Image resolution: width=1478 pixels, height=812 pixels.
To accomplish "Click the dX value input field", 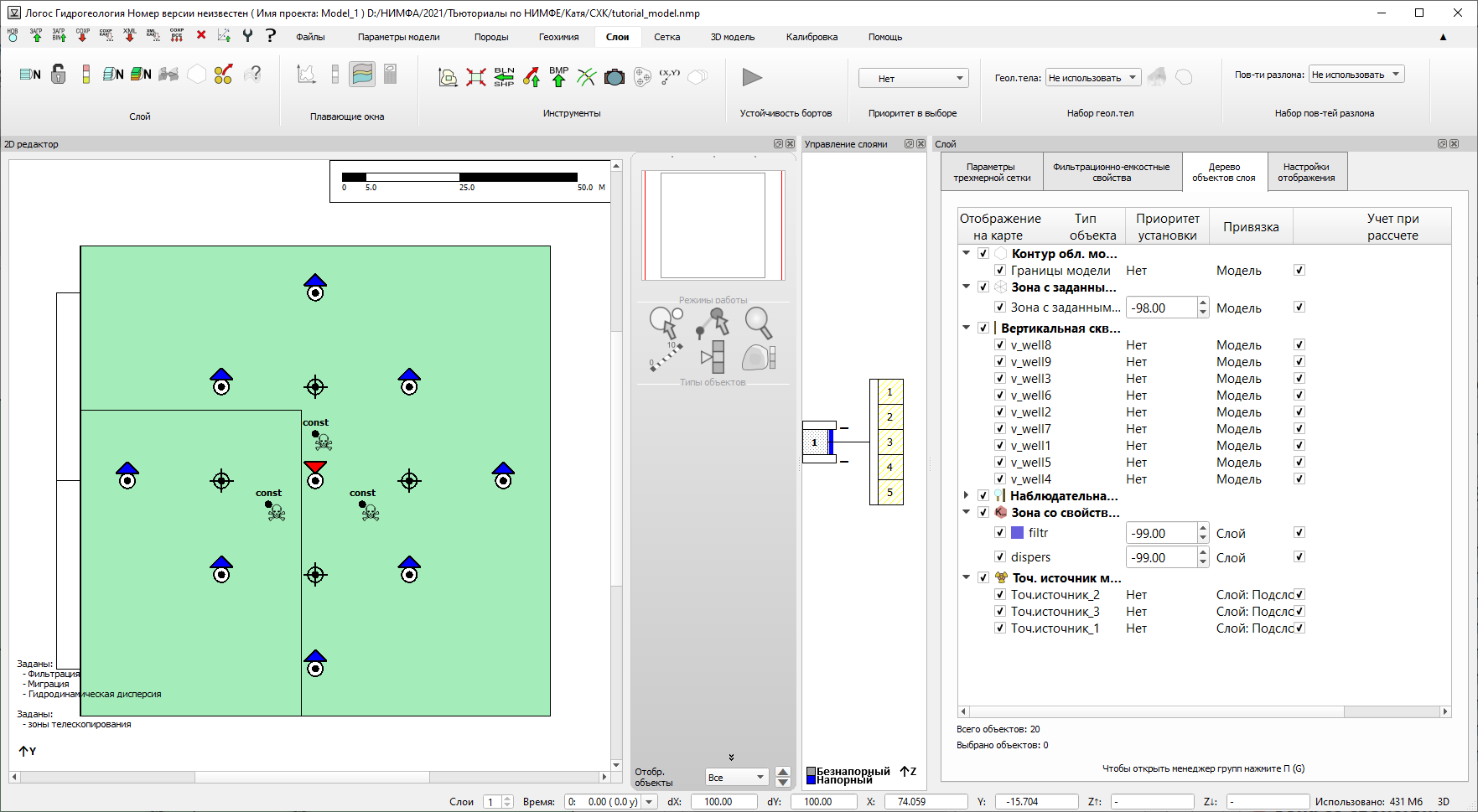I will tap(724, 801).
